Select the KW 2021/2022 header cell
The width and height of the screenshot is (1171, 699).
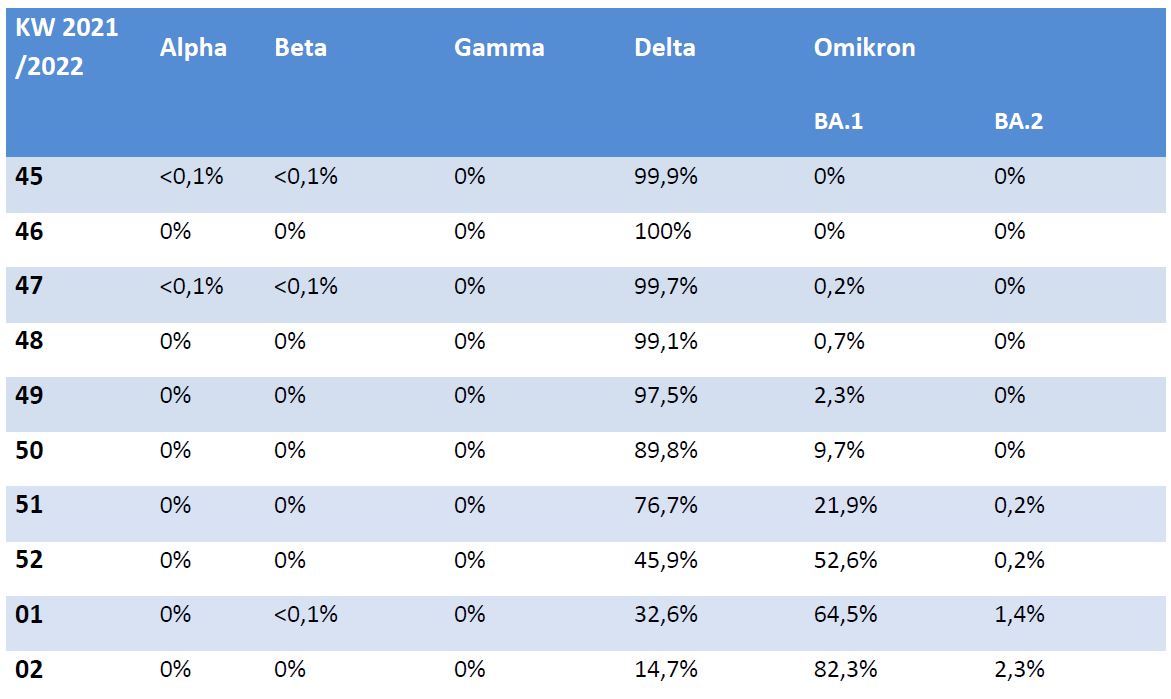[67, 48]
